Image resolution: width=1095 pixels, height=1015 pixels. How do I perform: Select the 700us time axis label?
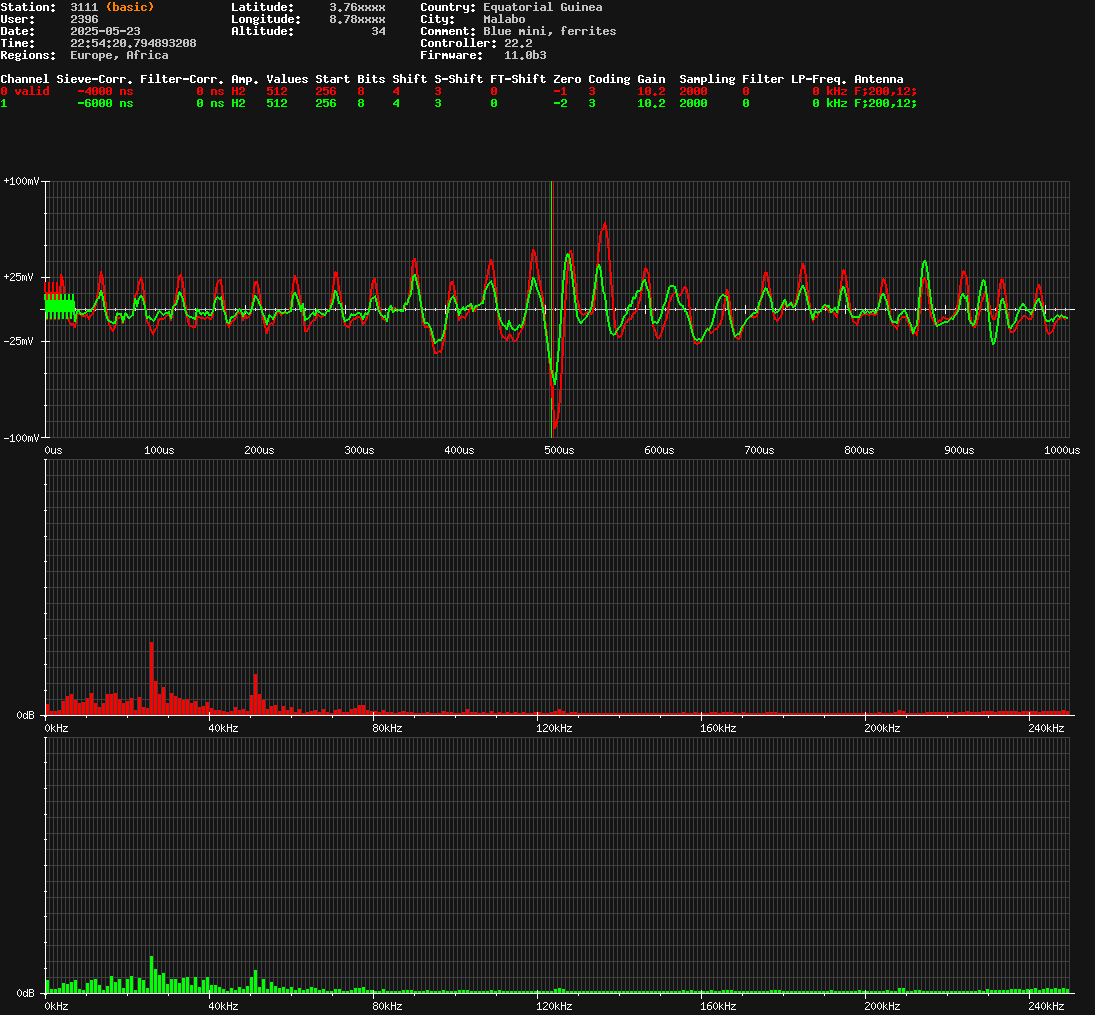click(x=759, y=450)
